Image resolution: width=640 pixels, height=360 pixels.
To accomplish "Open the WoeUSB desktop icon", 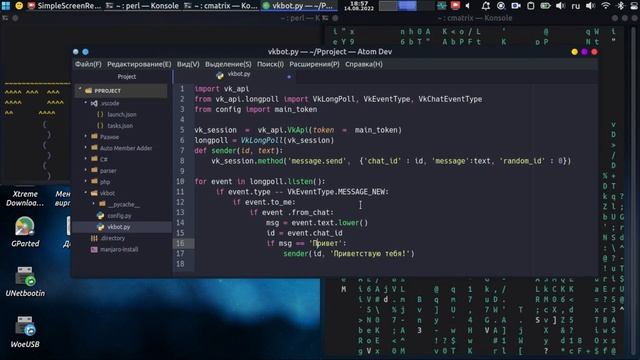I will (x=25, y=331).
